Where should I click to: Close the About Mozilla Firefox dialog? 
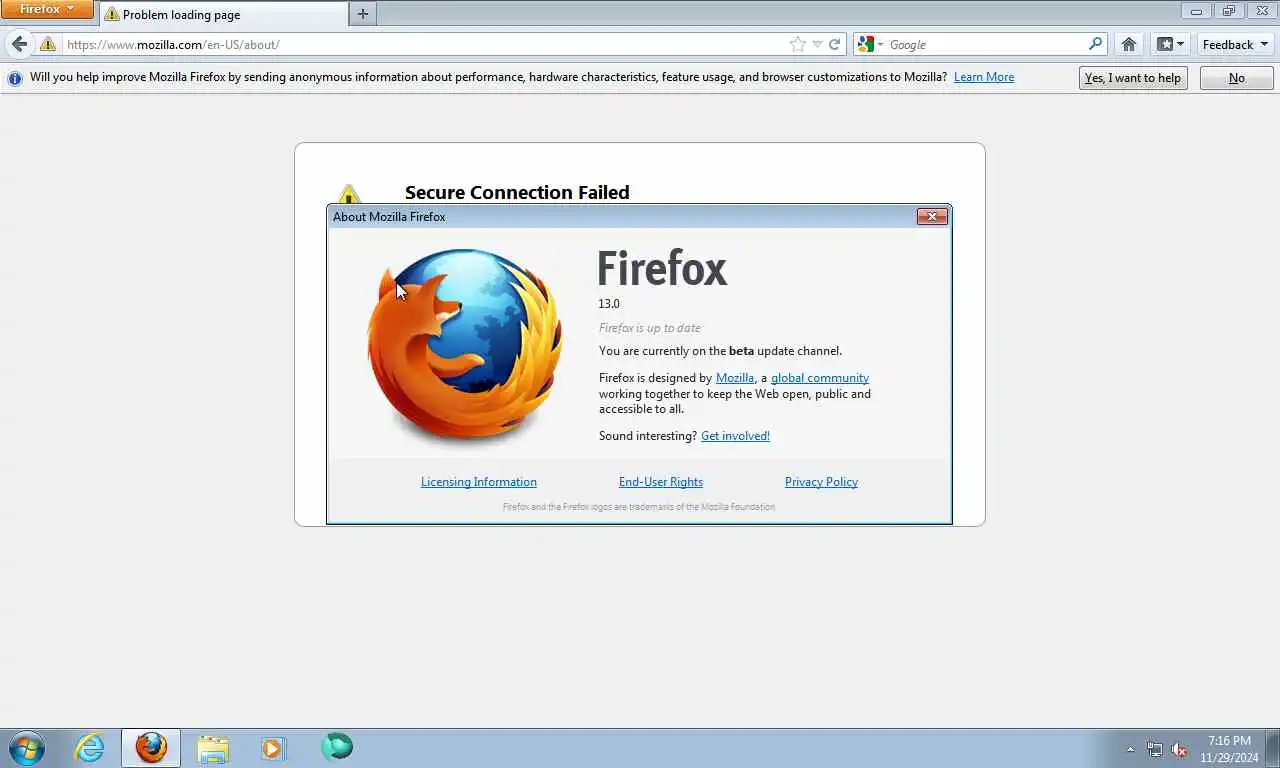[932, 216]
